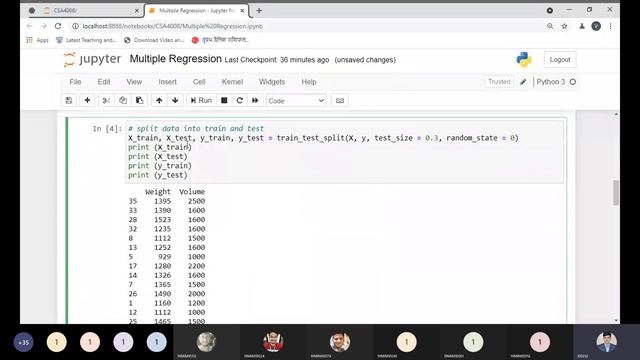Viewport: 640px width, 360px height.
Task: Move selected cell down with the arrow
Action: pos(175,100)
